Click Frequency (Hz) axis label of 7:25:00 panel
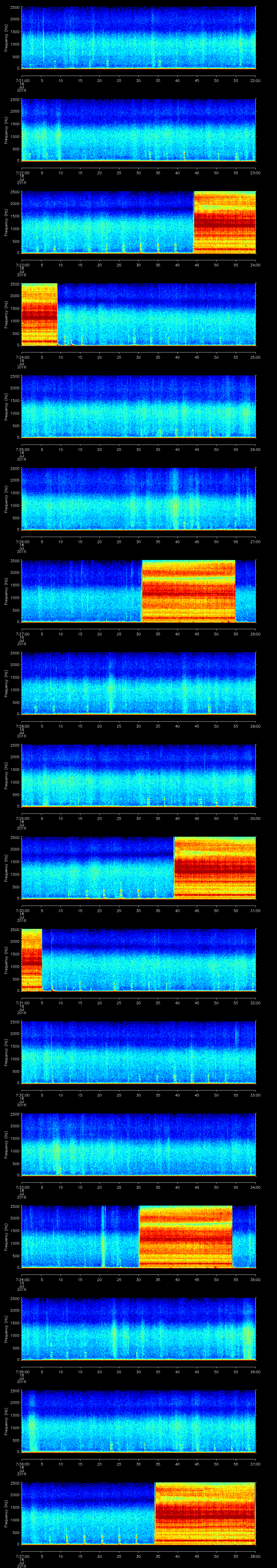Image resolution: width=277 pixels, height=1568 pixels. pos(6,407)
